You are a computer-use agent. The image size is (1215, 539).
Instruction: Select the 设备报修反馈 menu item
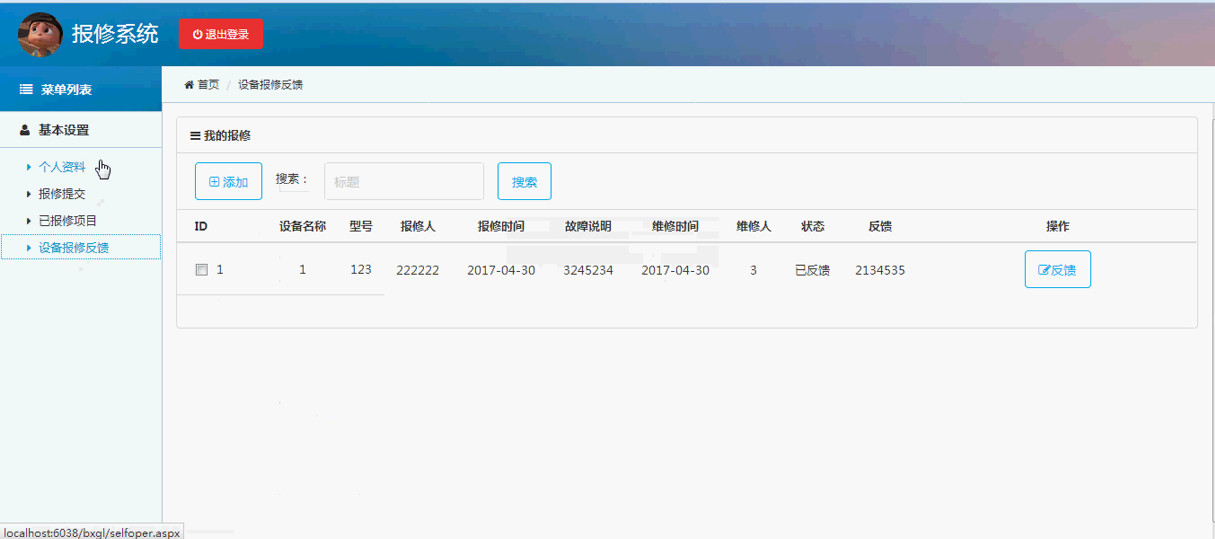[81, 247]
